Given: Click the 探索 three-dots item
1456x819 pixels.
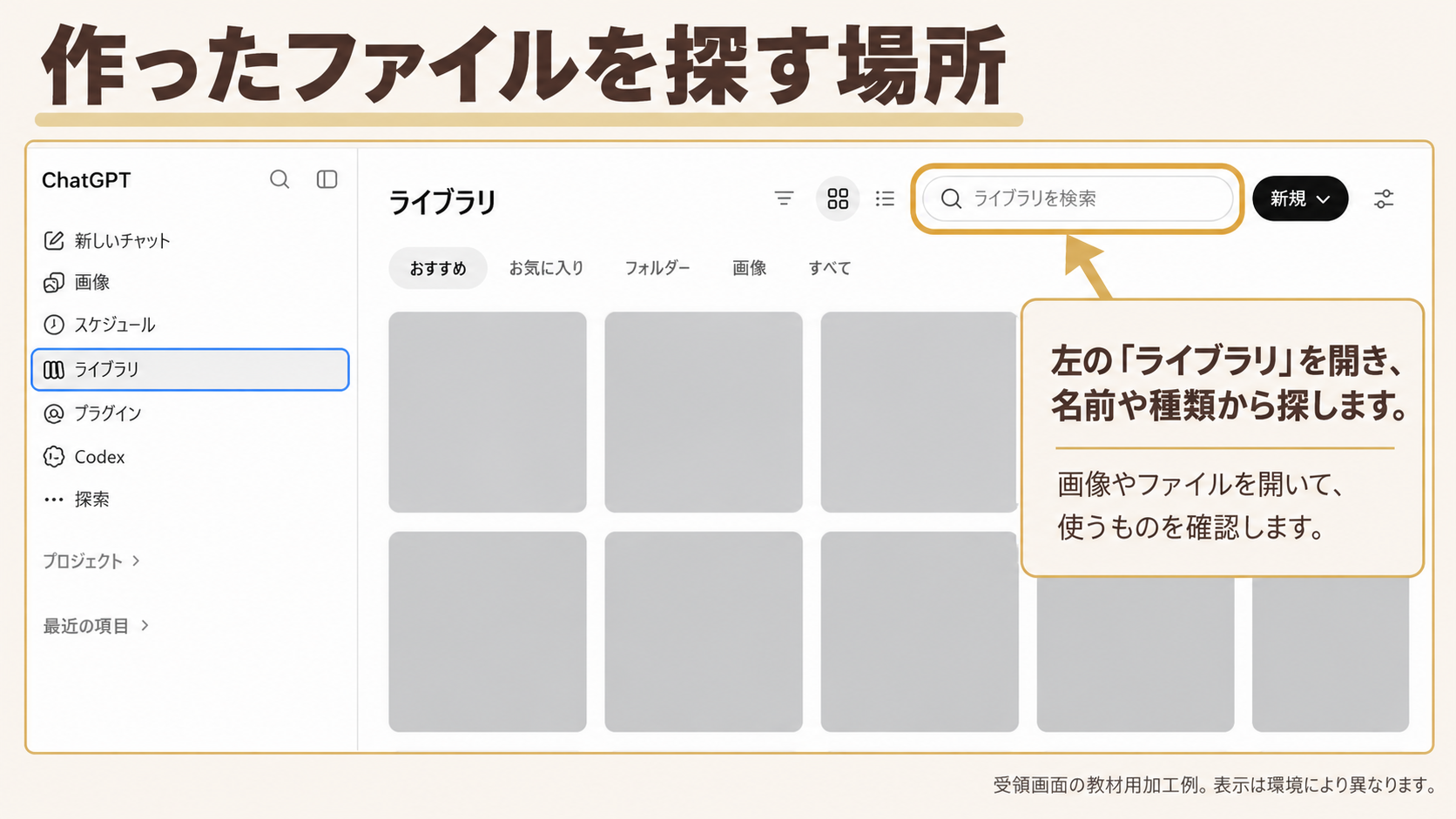Looking at the screenshot, I should 77,500.
